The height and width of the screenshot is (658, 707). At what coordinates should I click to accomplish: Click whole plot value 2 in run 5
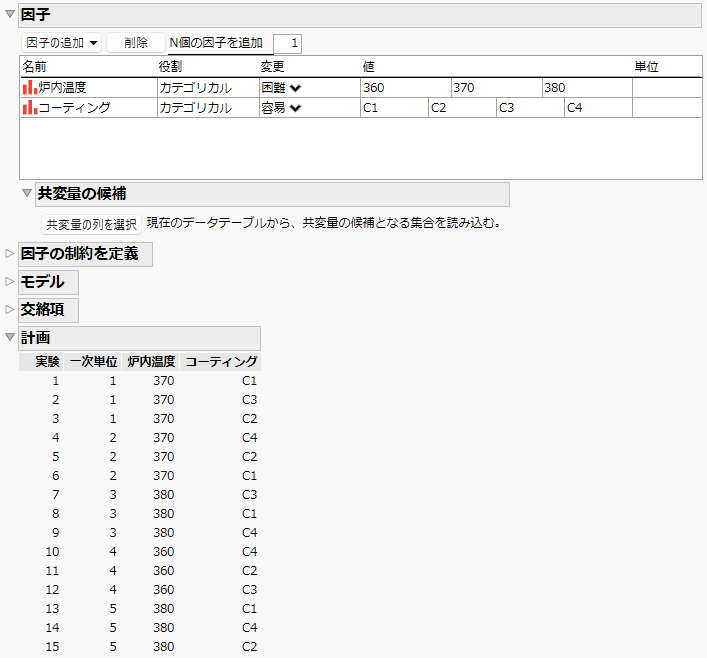[113, 457]
